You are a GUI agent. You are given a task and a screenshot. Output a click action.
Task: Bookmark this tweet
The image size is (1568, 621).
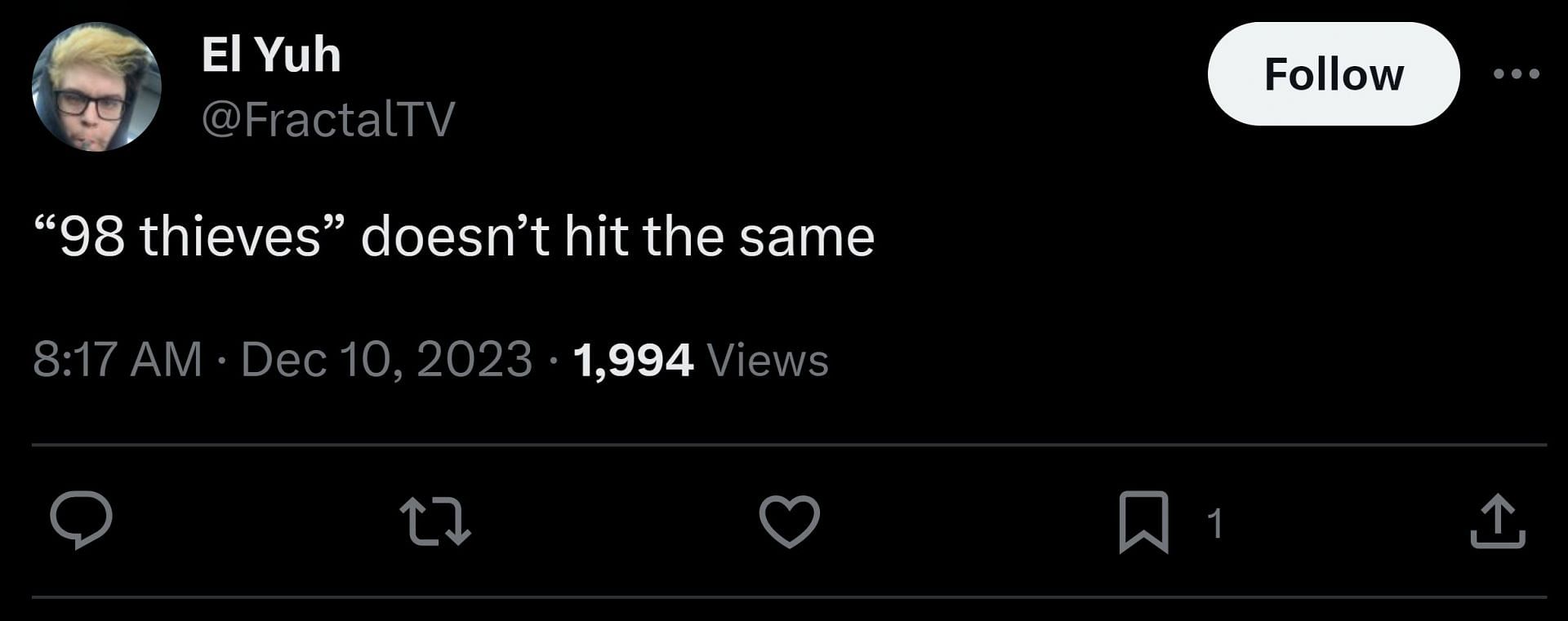pos(1143,522)
